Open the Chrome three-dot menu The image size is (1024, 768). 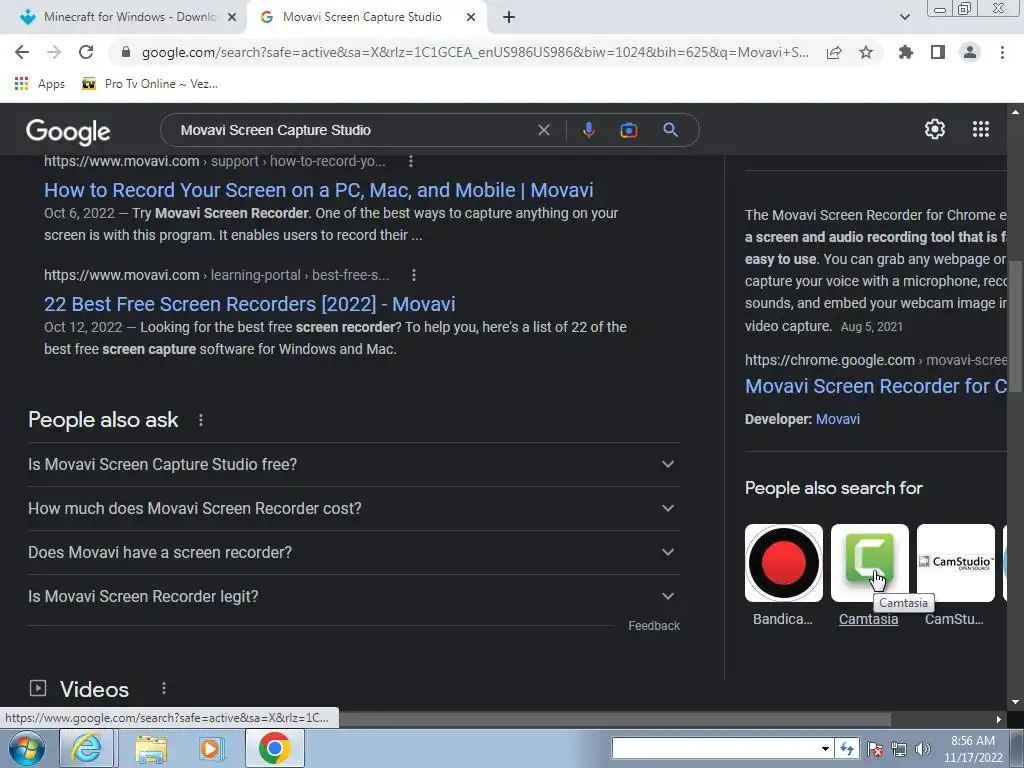click(x=1002, y=52)
